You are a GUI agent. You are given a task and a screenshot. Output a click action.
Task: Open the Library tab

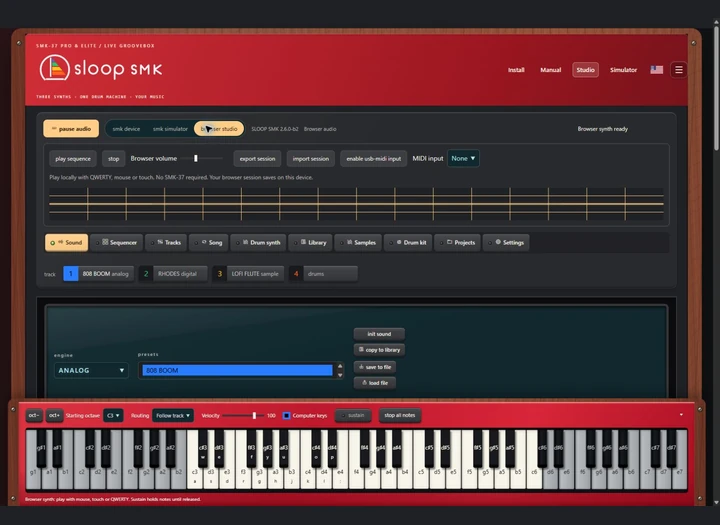click(310, 243)
